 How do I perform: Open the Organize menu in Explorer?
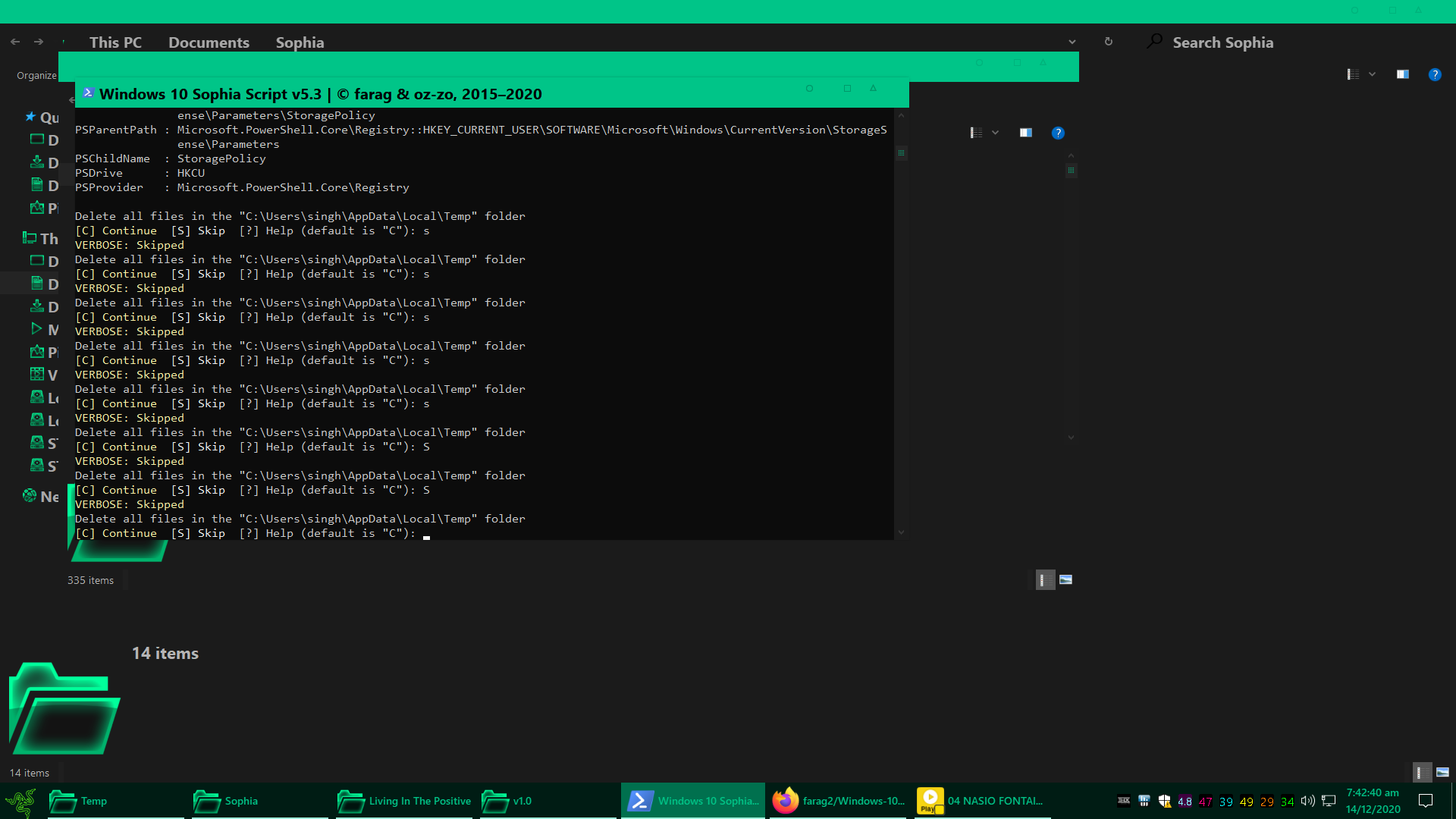tap(36, 75)
